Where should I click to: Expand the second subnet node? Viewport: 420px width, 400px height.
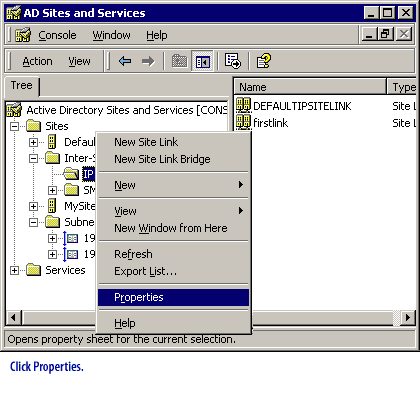[x=52, y=254]
